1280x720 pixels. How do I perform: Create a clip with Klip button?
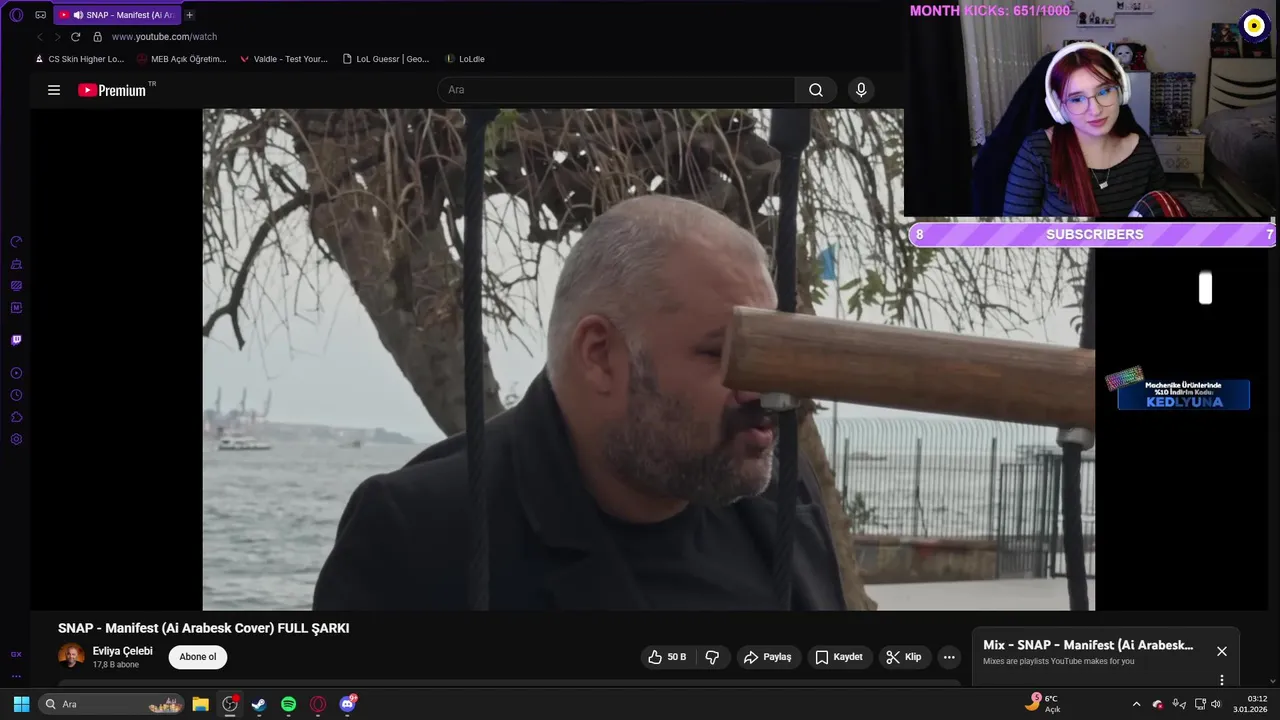903,657
